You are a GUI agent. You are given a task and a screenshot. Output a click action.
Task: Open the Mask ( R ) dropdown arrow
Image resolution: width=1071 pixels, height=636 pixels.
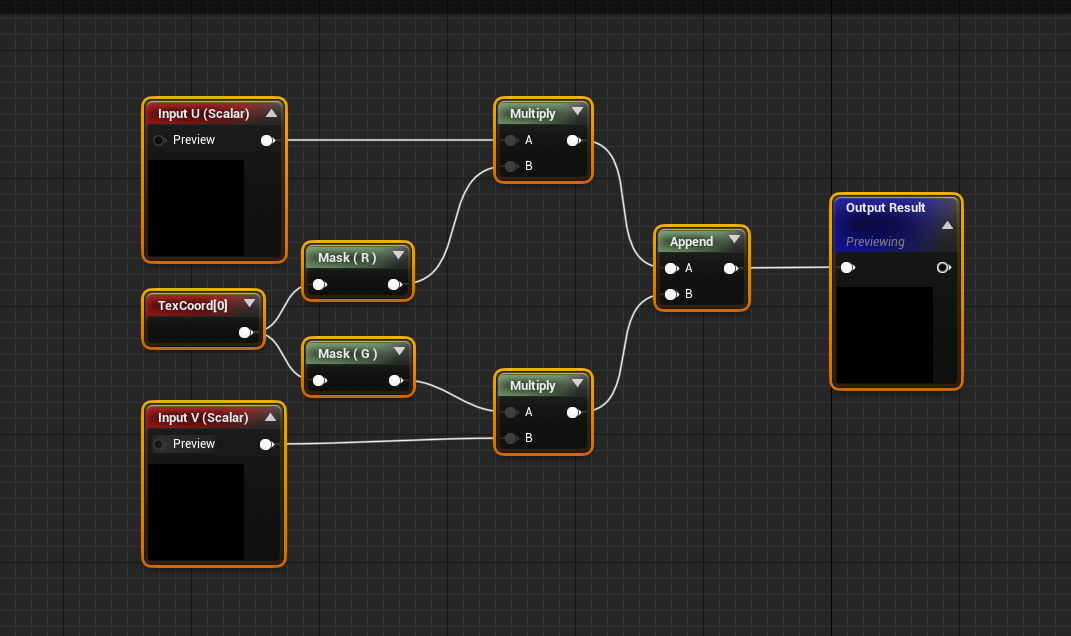[x=398, y=255]
